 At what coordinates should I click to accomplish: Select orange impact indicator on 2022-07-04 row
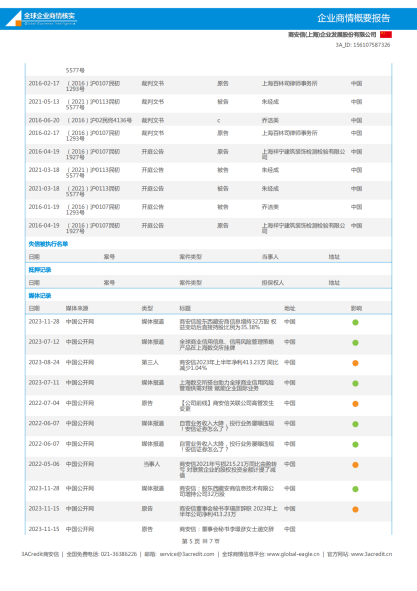tap(355, 404)
